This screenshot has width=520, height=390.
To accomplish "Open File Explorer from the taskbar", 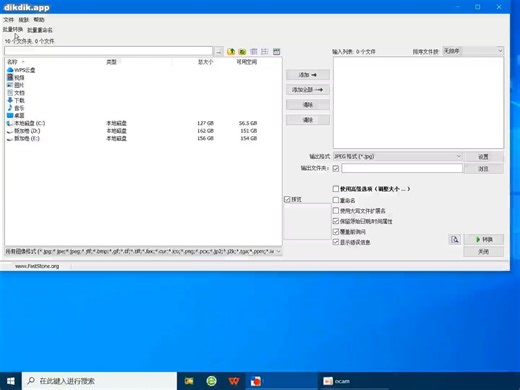I will click(x=189, y=381).
